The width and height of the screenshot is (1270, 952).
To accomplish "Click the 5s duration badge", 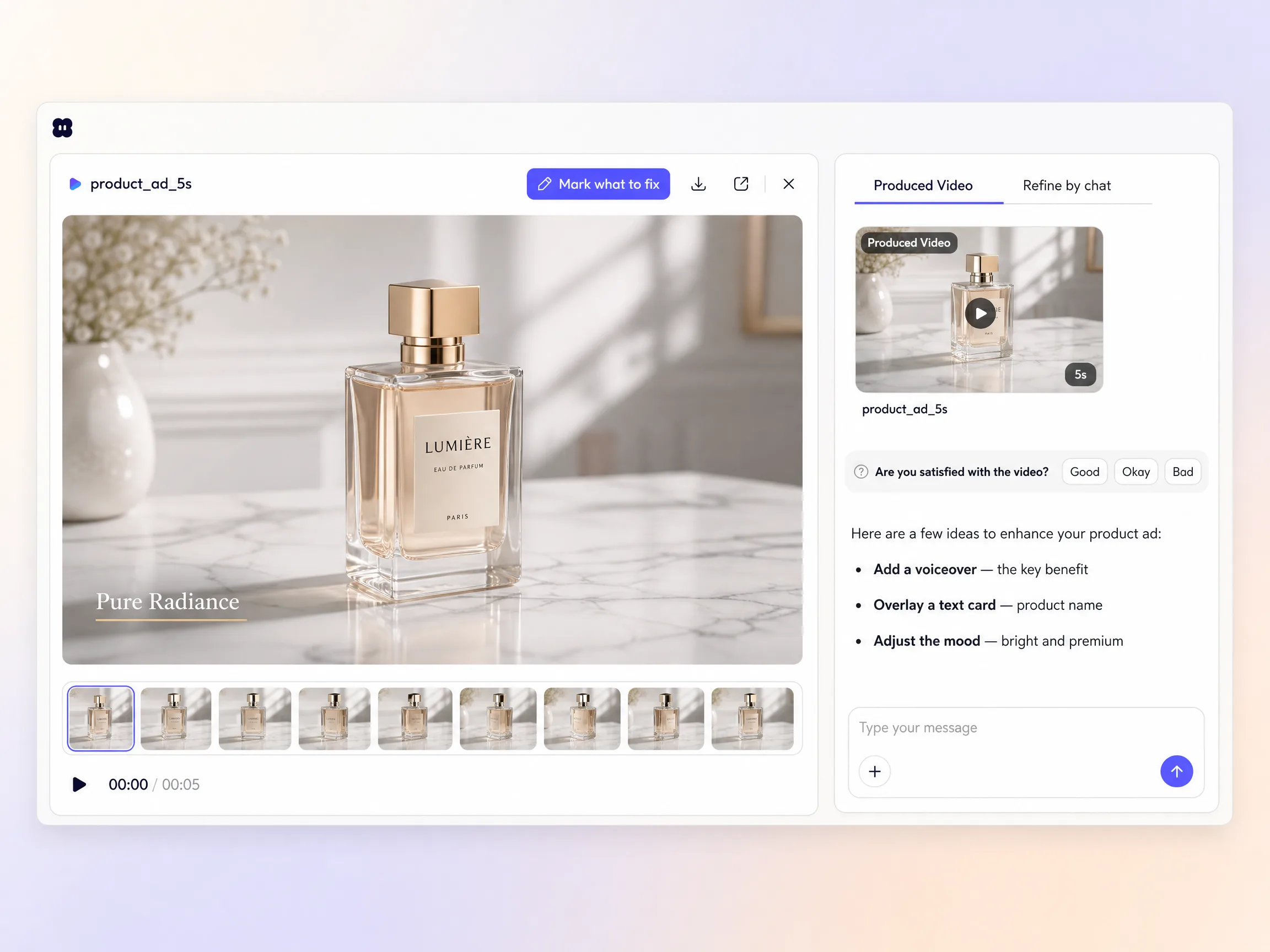I will point(1080,375).
